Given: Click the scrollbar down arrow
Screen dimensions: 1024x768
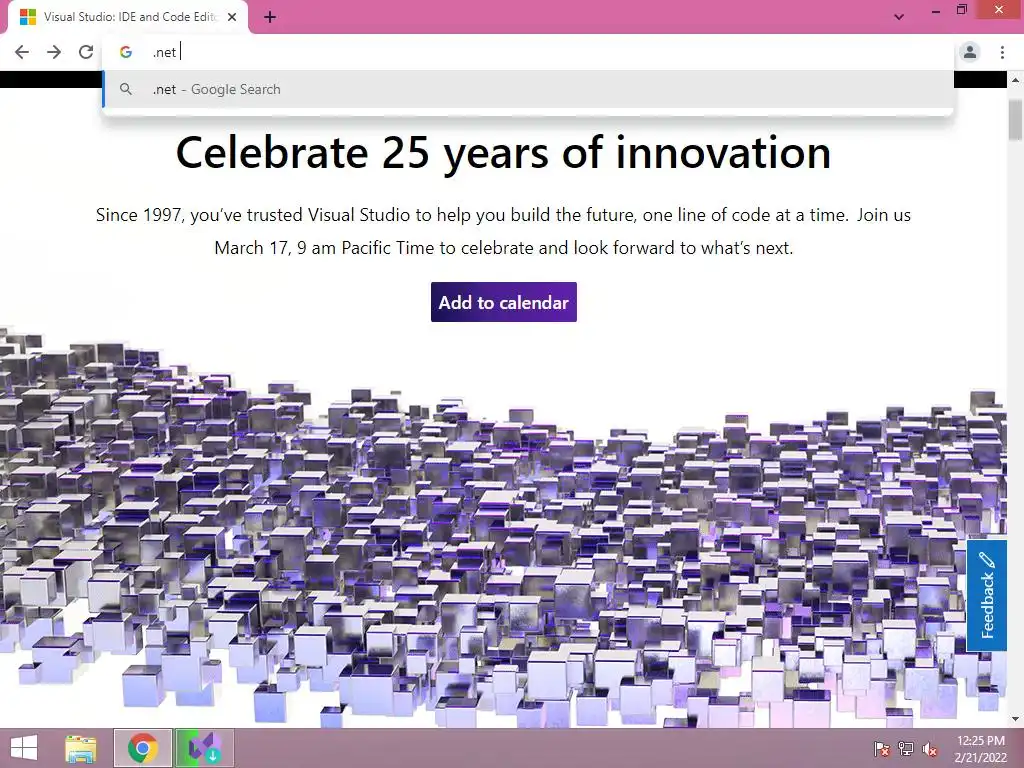Looking at the screenshot, I should coord(1015,720).
